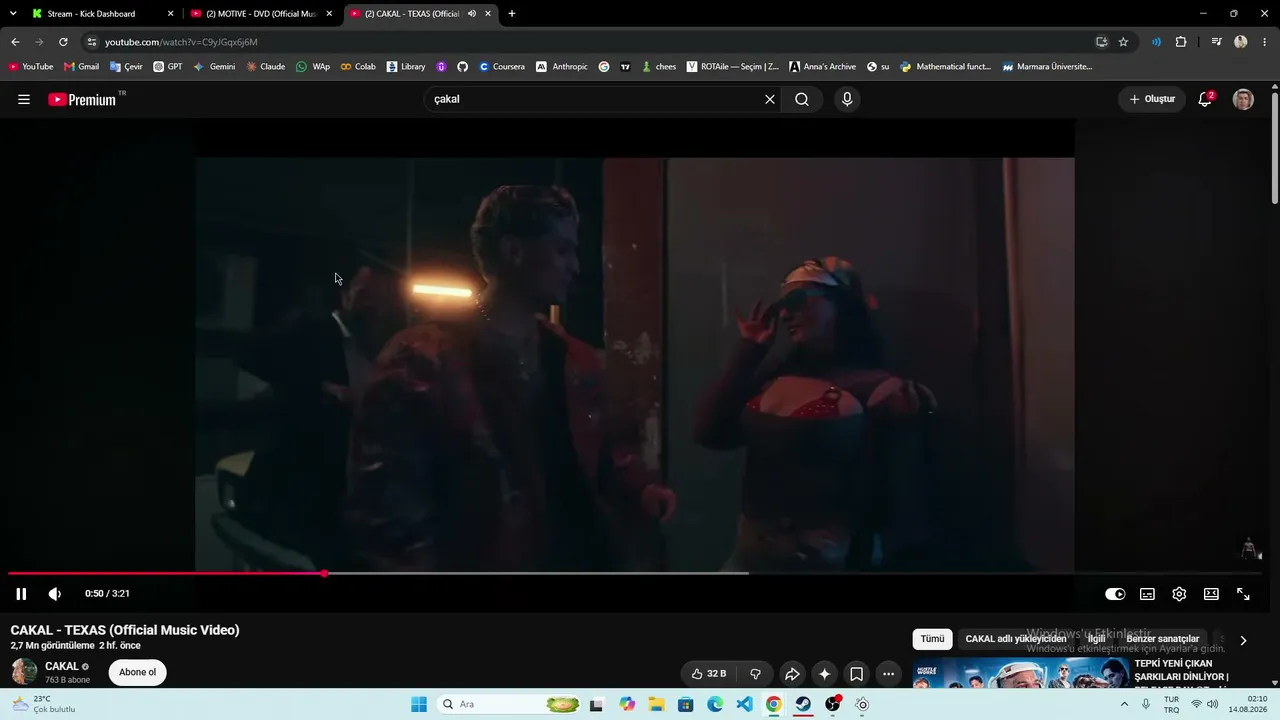This screenshot has height=720, width=1280.
Task: Open the Chrome three-dot menu
Action: tap(1265, 42)
